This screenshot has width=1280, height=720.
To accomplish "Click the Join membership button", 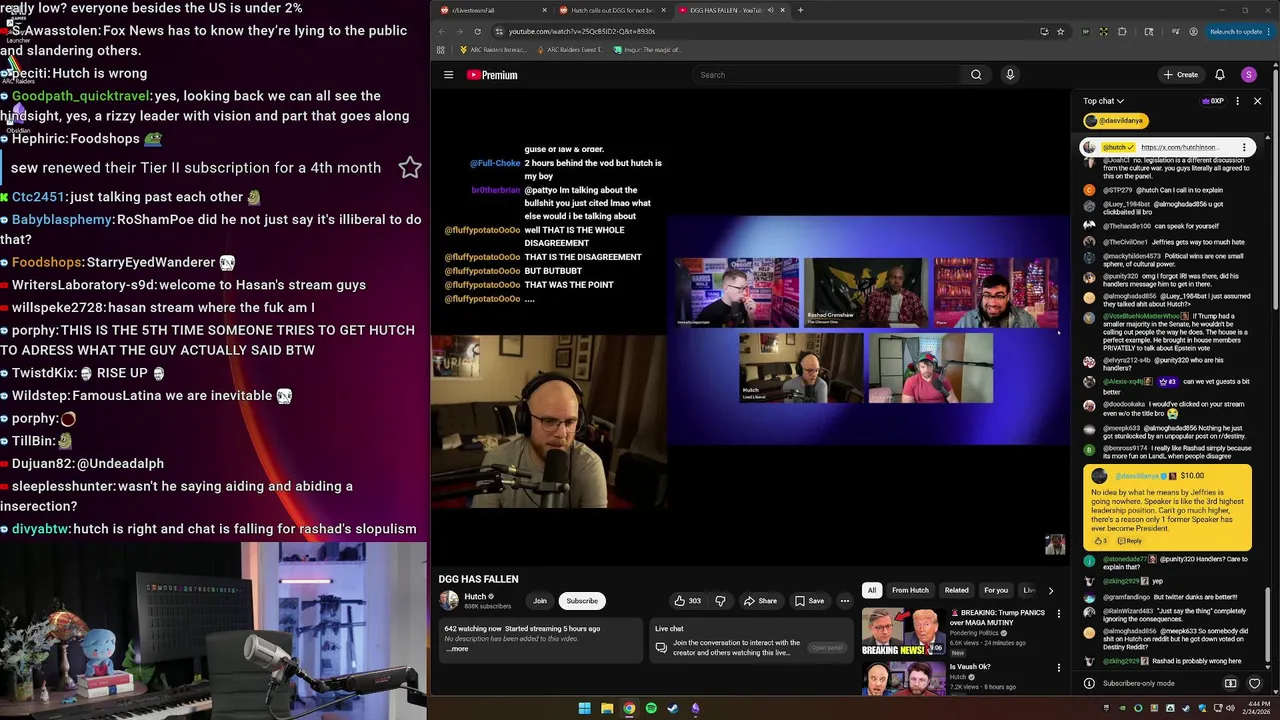I will pos(540,601).
